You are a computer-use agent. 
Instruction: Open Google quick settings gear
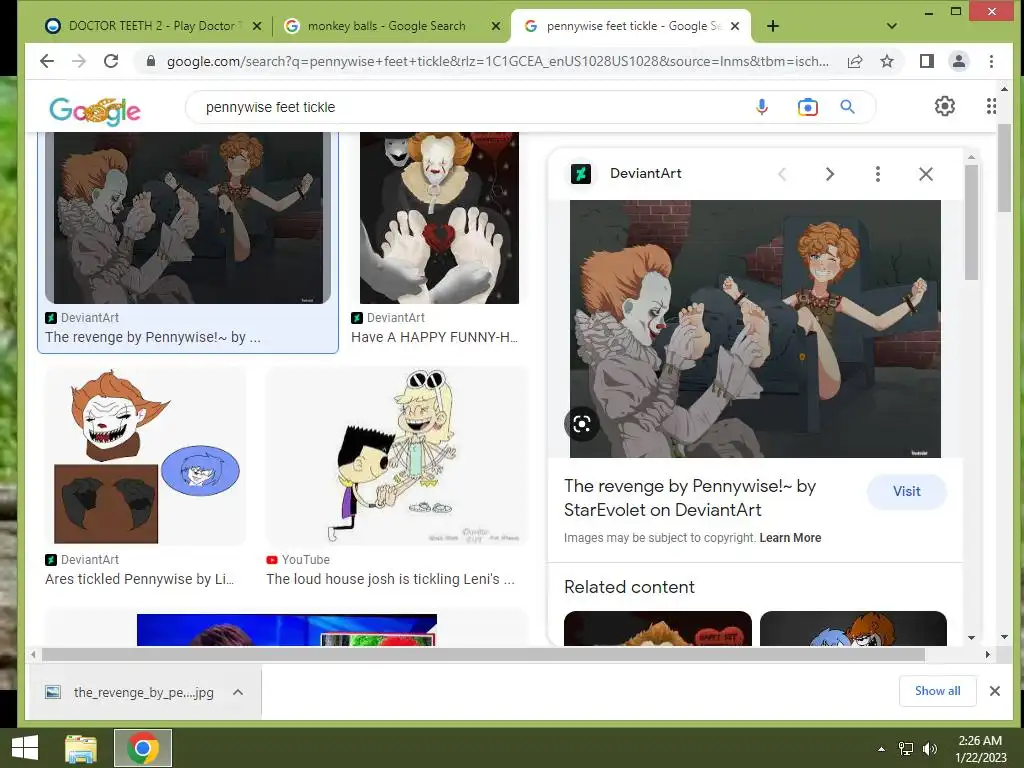[x=944, y=106]
